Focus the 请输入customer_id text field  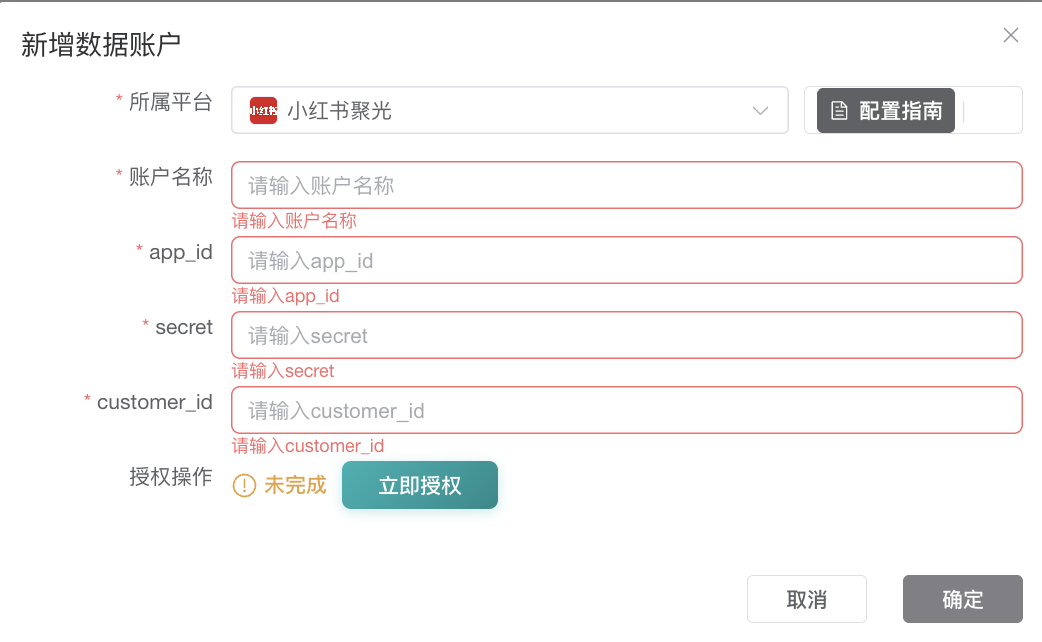pos(626,410)
